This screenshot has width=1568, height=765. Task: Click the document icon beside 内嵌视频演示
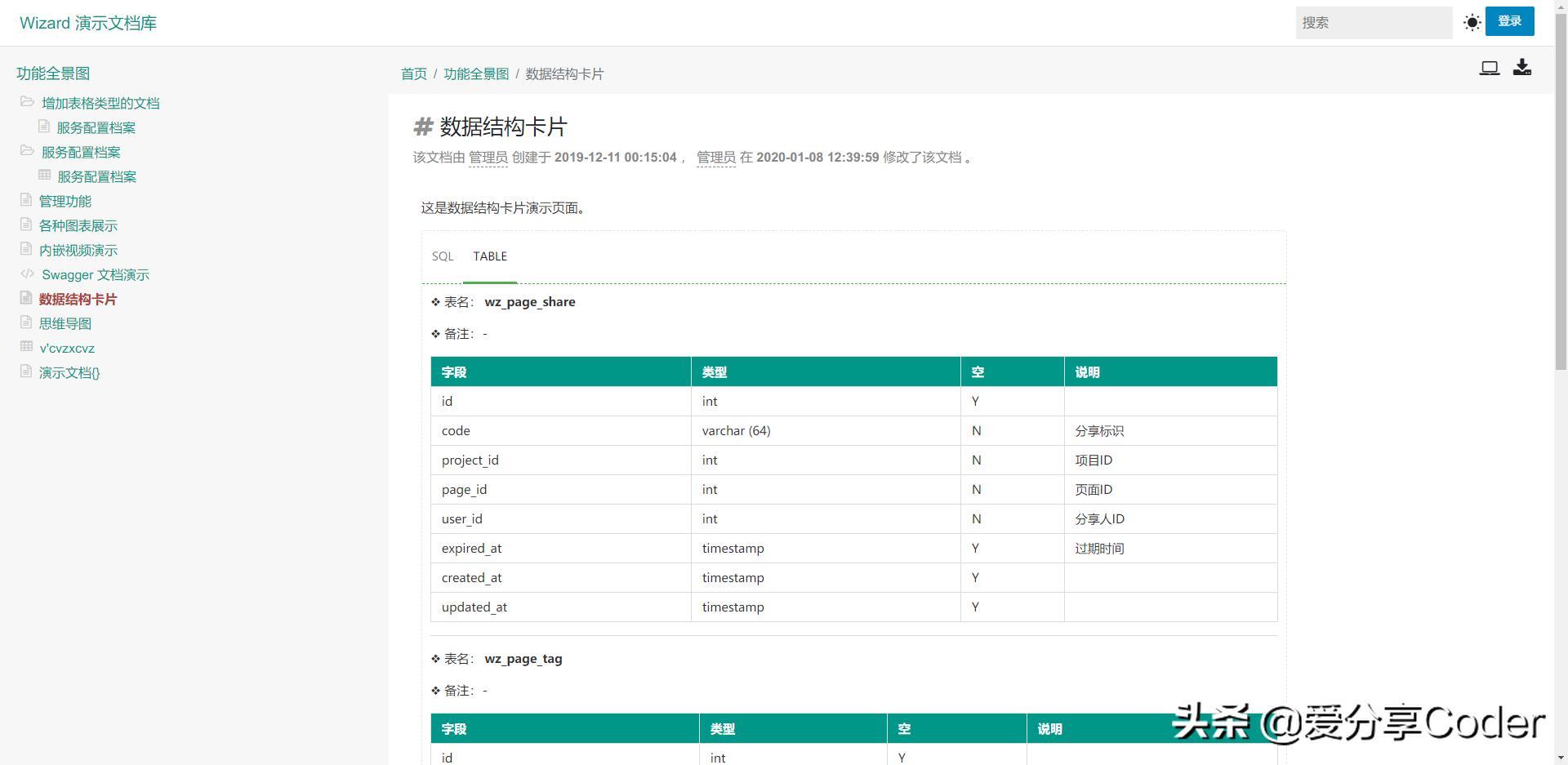pos(25,250)
